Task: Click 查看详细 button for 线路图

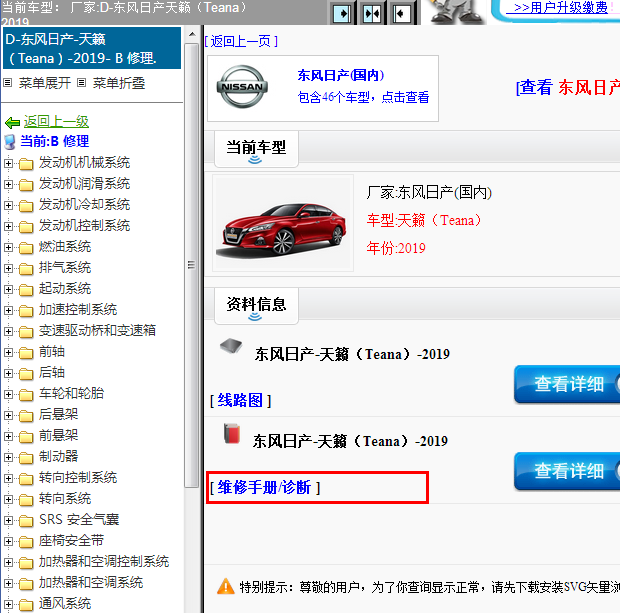Action: click(567, 384)
